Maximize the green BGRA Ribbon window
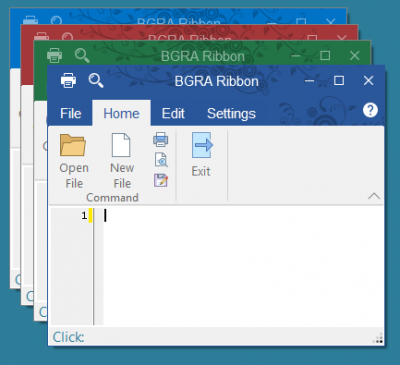Viewport: 400px width, 365px height. click(x=325, y=55)
